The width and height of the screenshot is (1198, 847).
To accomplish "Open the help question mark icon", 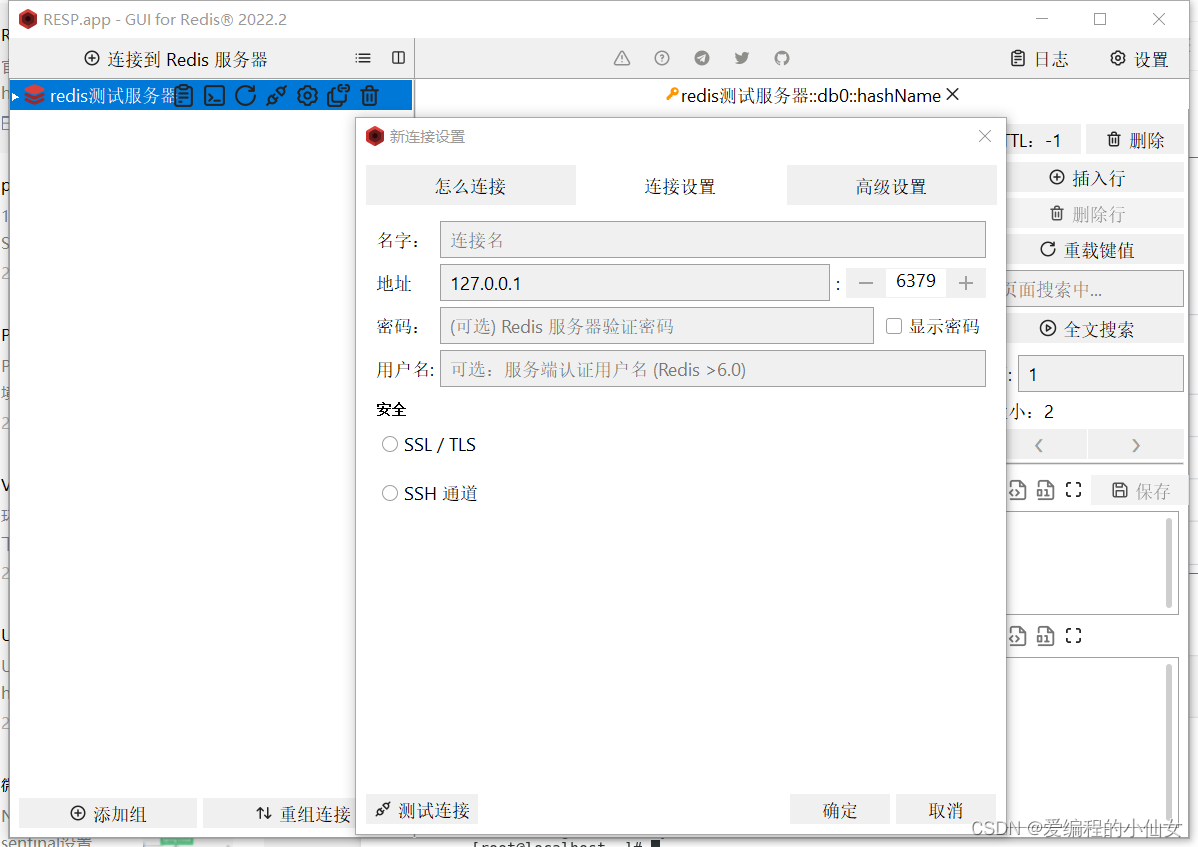I will coord(662,58).
